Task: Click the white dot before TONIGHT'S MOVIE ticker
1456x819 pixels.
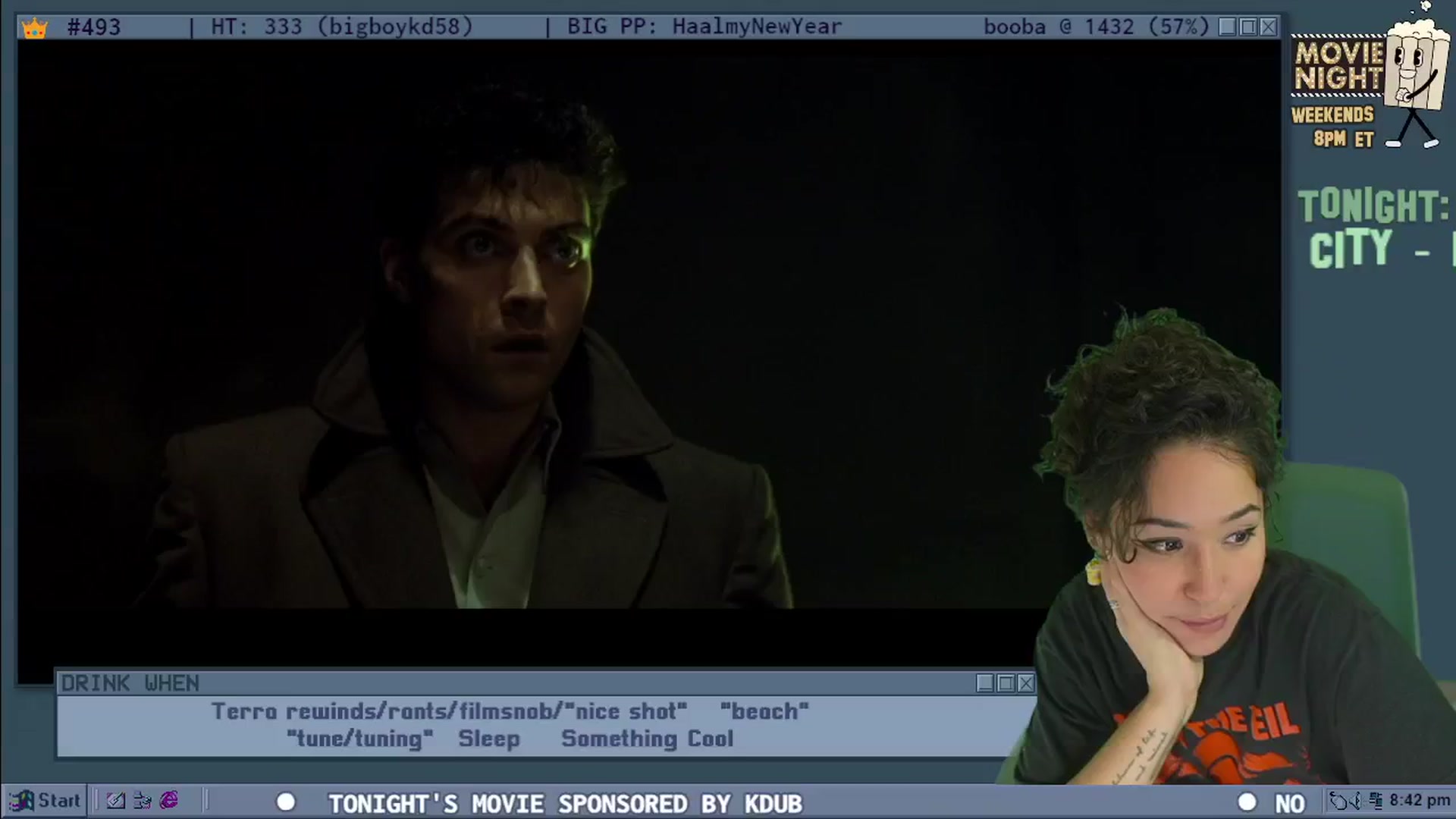Action: click(286, 802)
